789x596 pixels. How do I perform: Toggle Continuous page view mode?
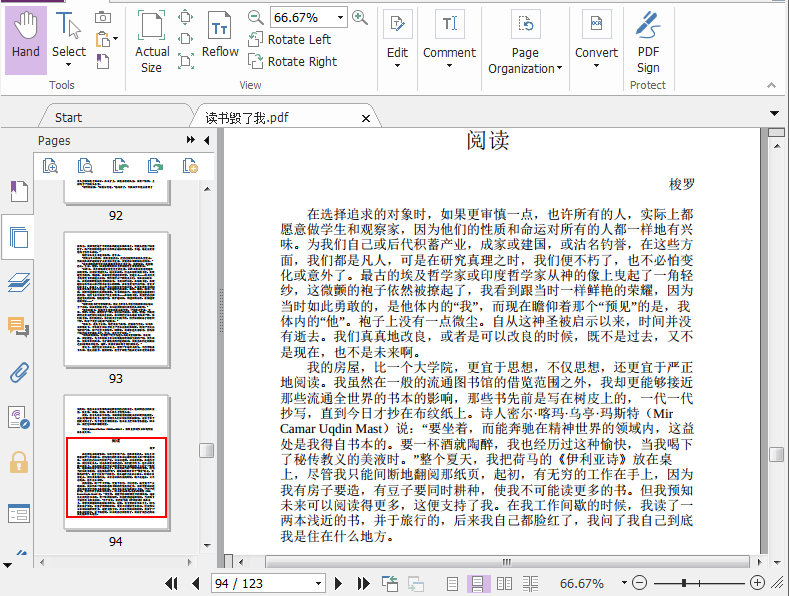coord(478,583)
